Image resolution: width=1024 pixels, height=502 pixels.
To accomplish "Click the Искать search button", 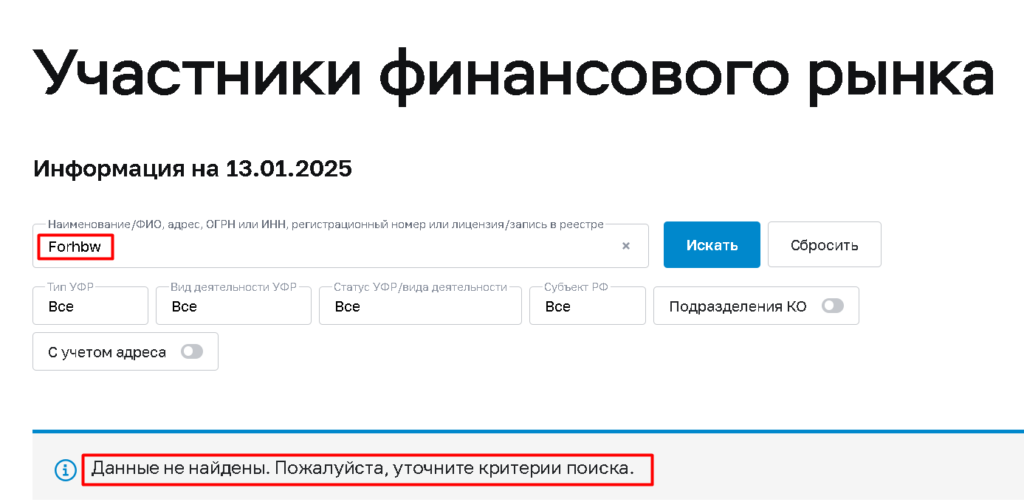I will 712,245.
